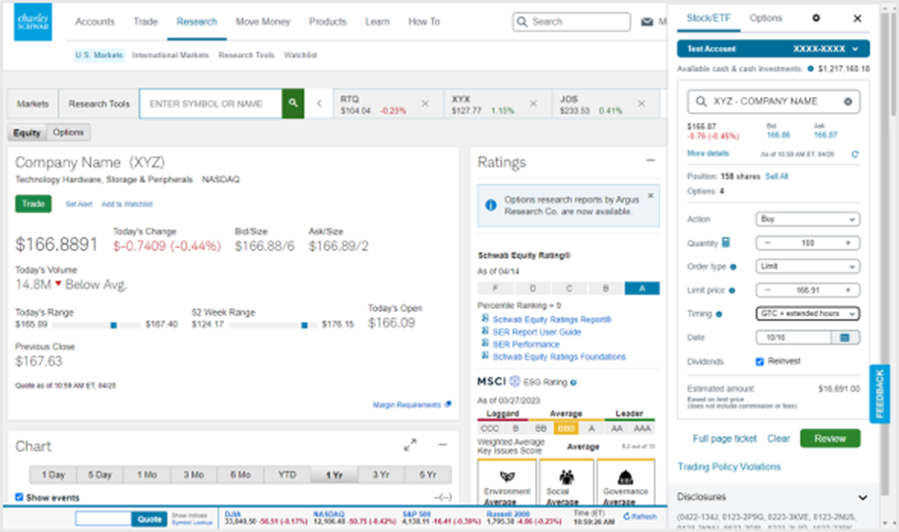Image resolution: width=899 pixels, height=532 pixels.
Task: Open the Timing dropdown
Action: pos(807,314)
